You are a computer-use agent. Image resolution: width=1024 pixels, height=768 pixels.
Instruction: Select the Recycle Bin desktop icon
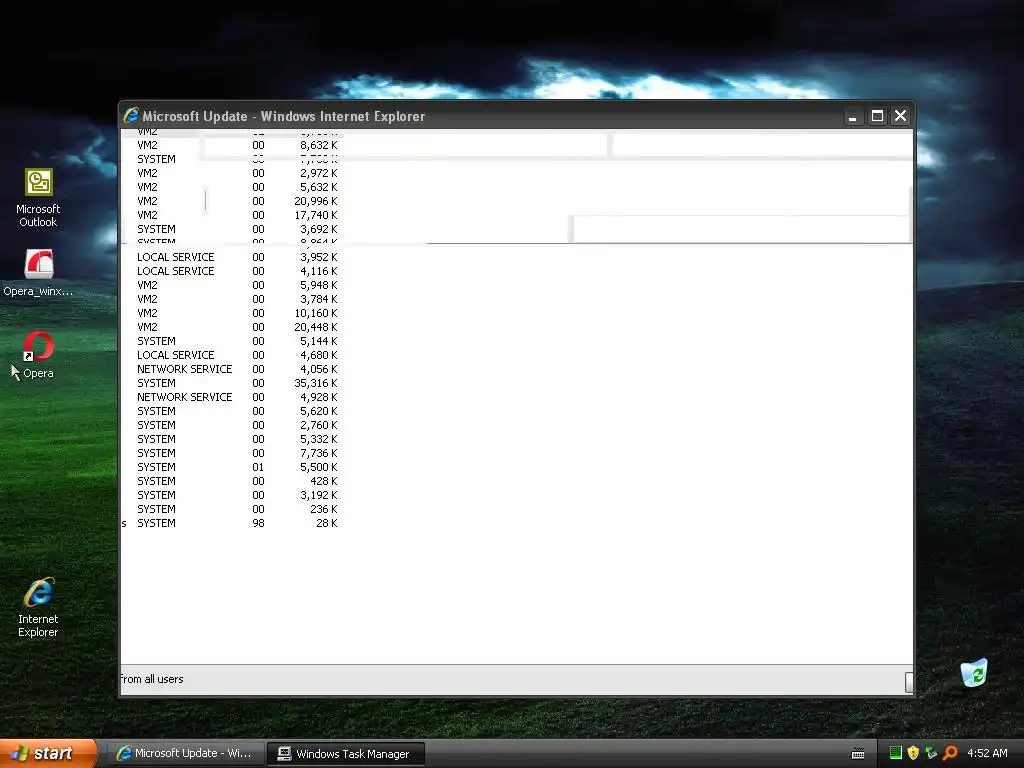tap(974, 673)
